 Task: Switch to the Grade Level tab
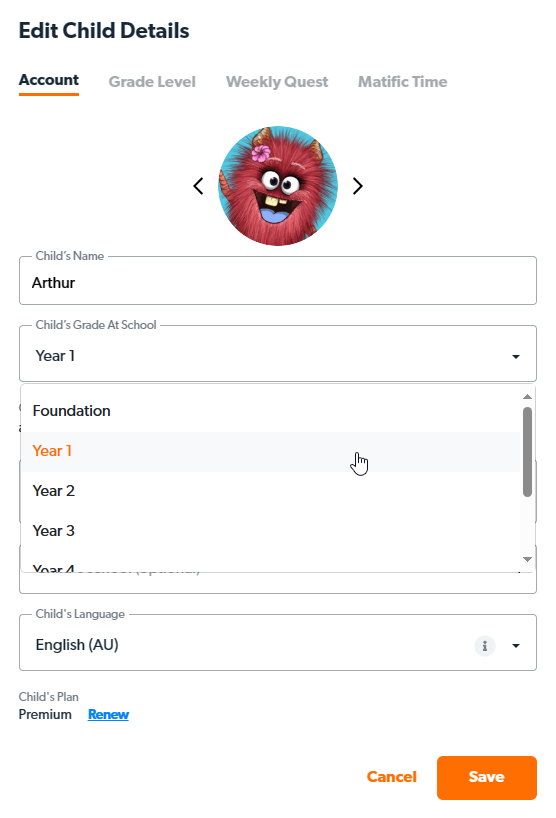point(152,82)
